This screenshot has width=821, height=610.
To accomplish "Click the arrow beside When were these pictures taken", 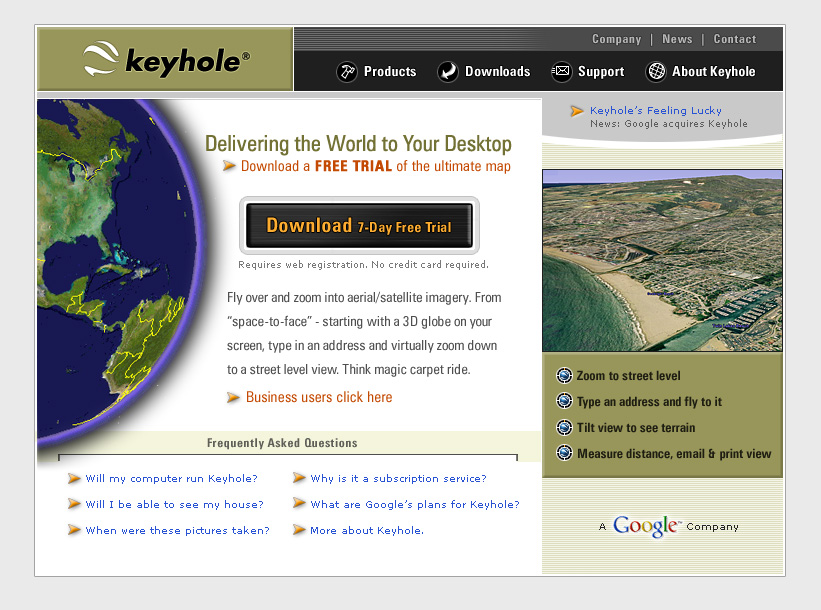I will tap(74, 530).
